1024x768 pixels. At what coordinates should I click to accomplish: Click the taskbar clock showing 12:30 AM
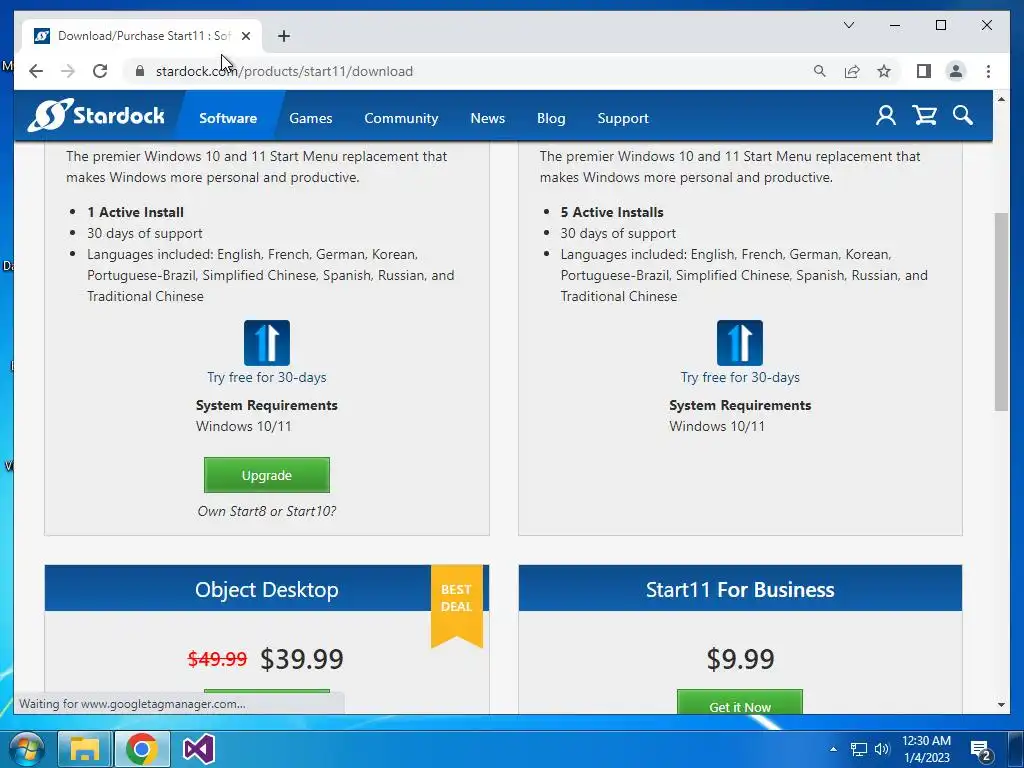point(926,749)
